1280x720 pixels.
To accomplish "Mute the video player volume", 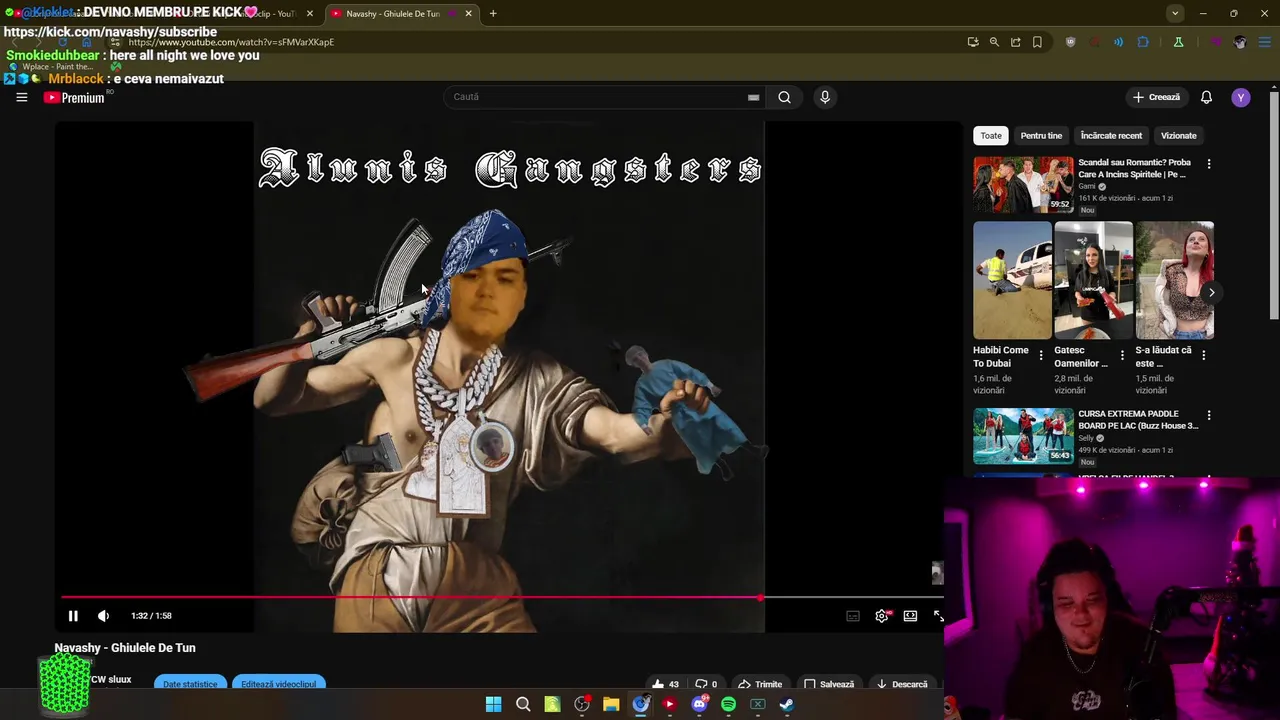I will (x=103, y=616).
